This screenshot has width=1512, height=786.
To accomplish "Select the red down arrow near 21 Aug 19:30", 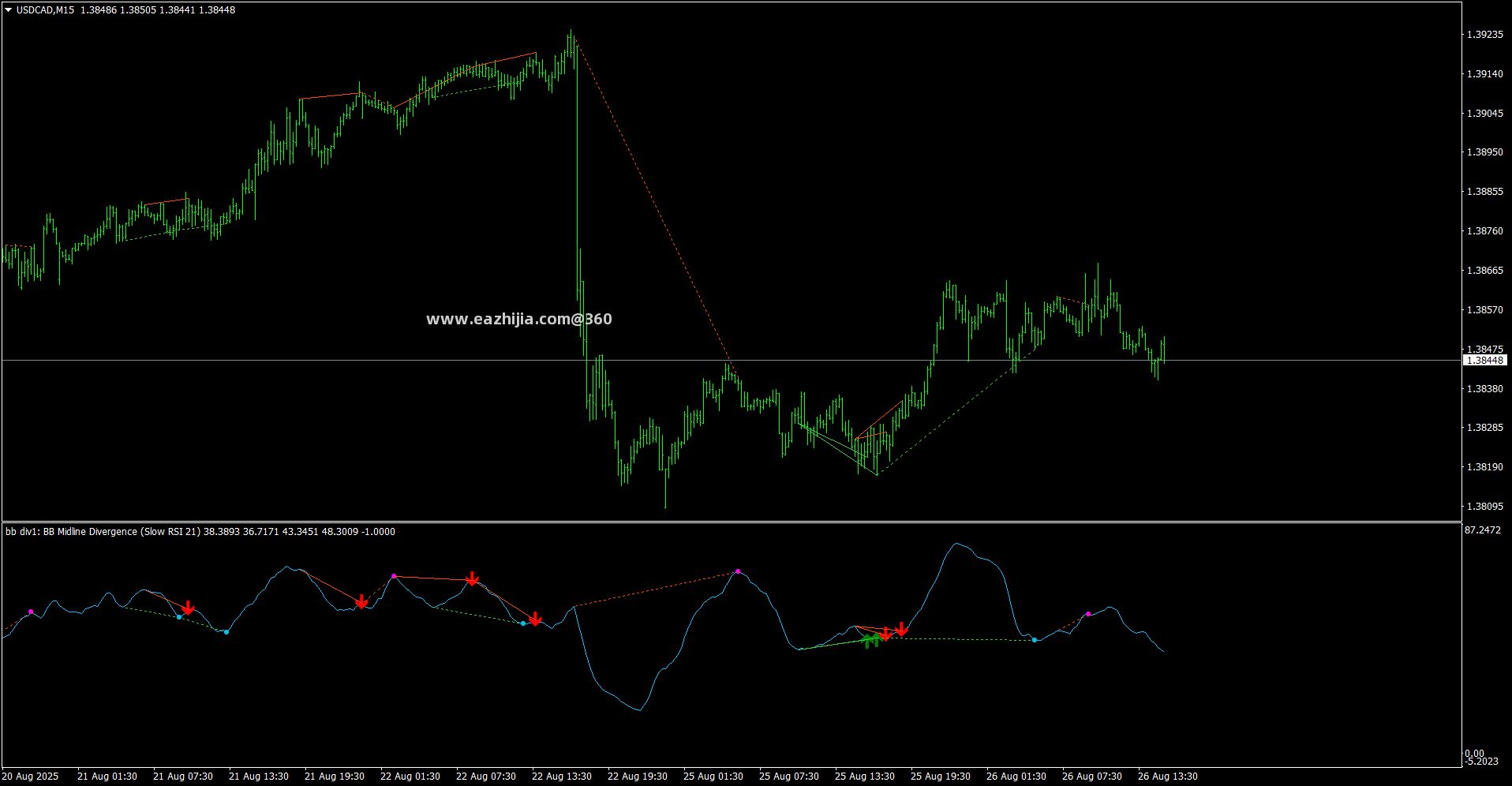I will 361,602.
